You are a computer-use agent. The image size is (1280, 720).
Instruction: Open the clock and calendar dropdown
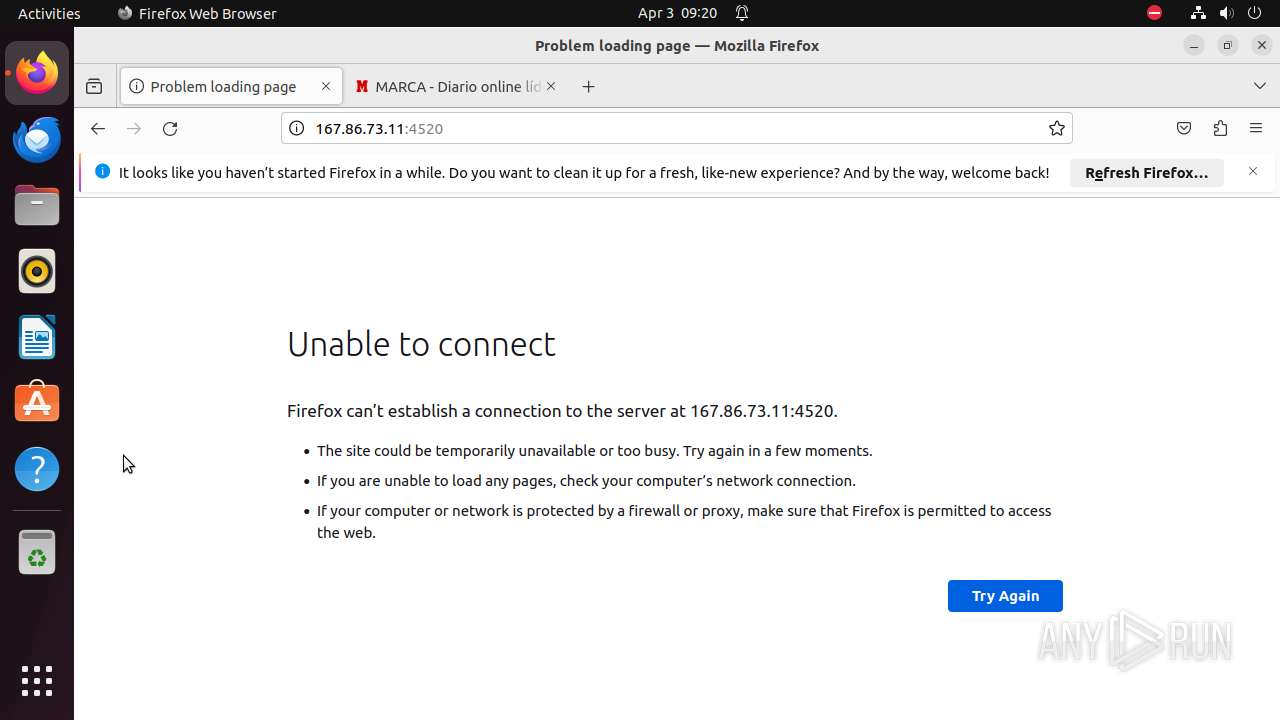point(677,13)
